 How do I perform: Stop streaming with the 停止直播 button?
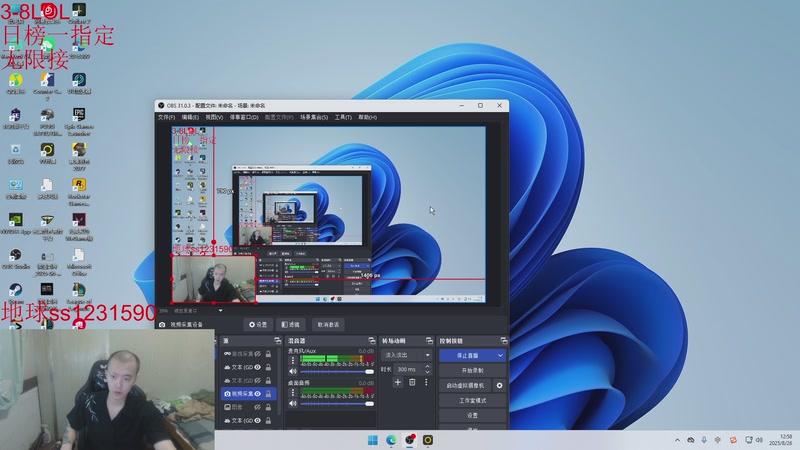point(467,355)
